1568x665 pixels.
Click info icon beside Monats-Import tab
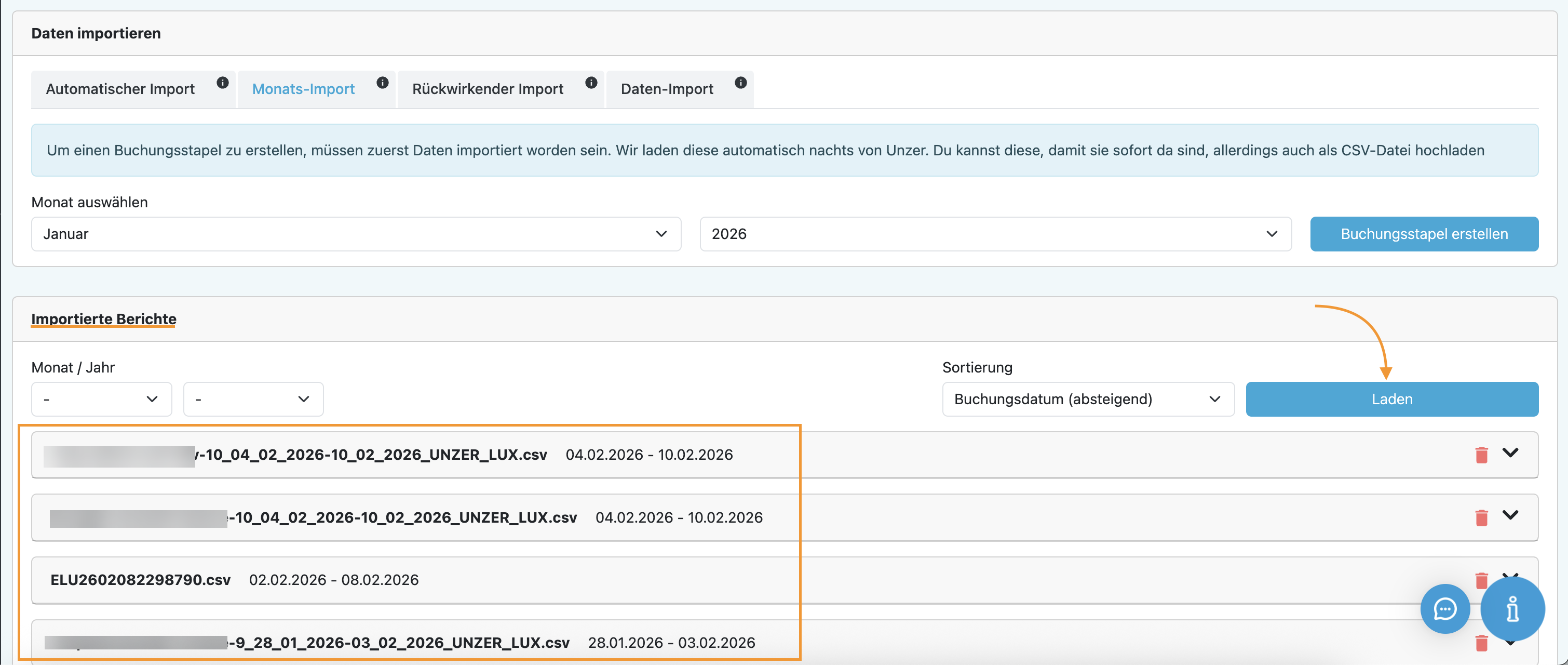(382, 82)
